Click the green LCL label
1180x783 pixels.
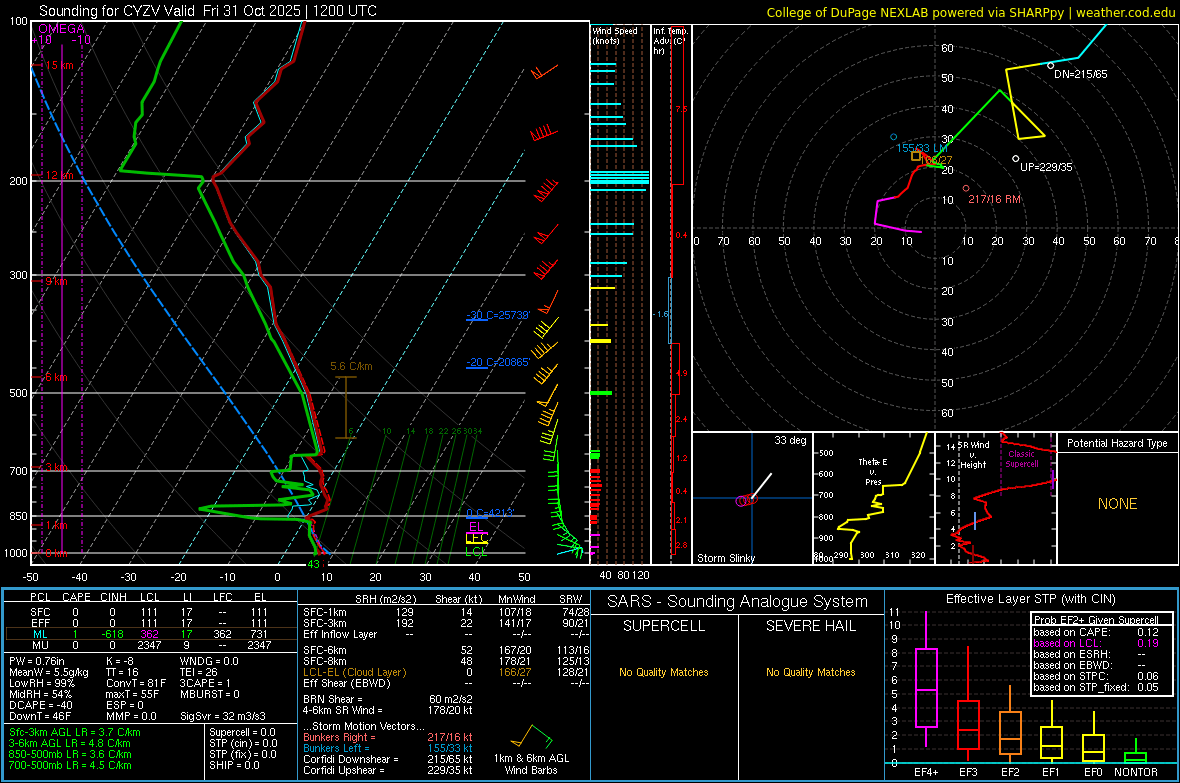tap(476, 552)
